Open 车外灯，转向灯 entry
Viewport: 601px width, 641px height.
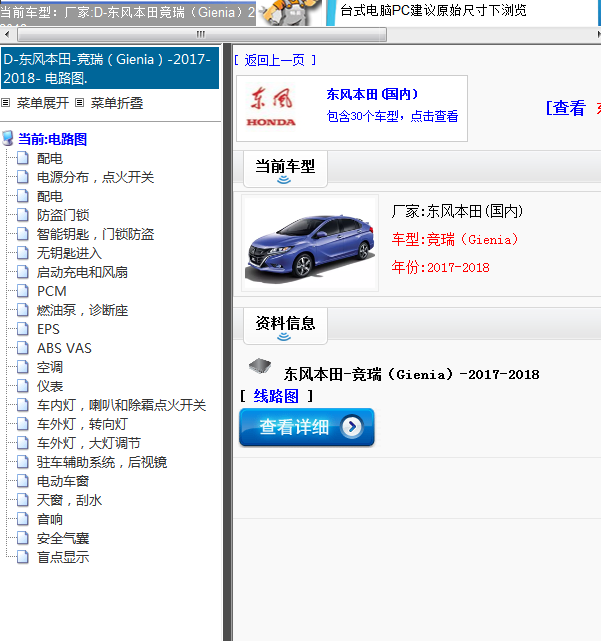pos(82,424)
